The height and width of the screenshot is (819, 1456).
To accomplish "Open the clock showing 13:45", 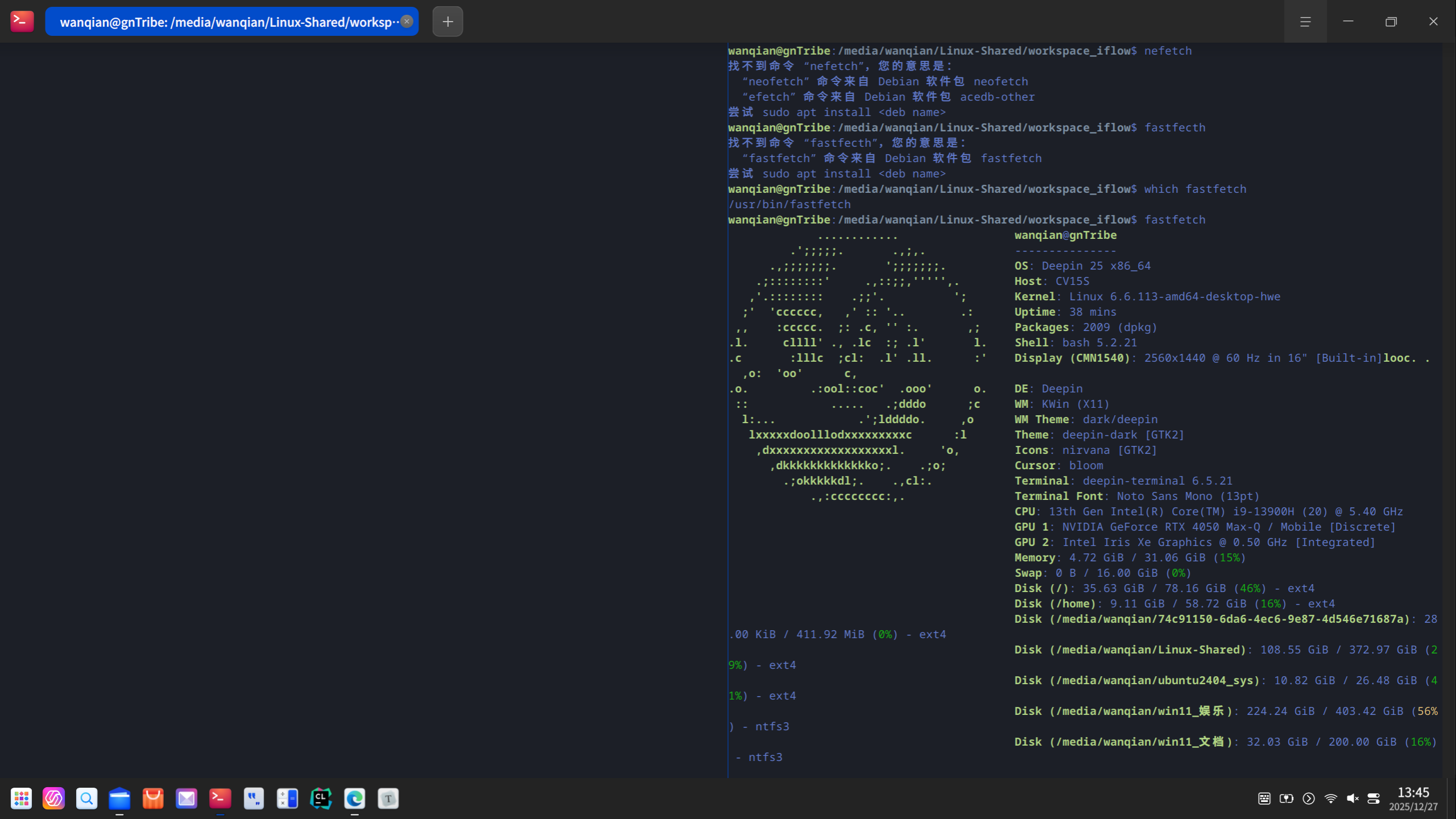I will 1413,799.
